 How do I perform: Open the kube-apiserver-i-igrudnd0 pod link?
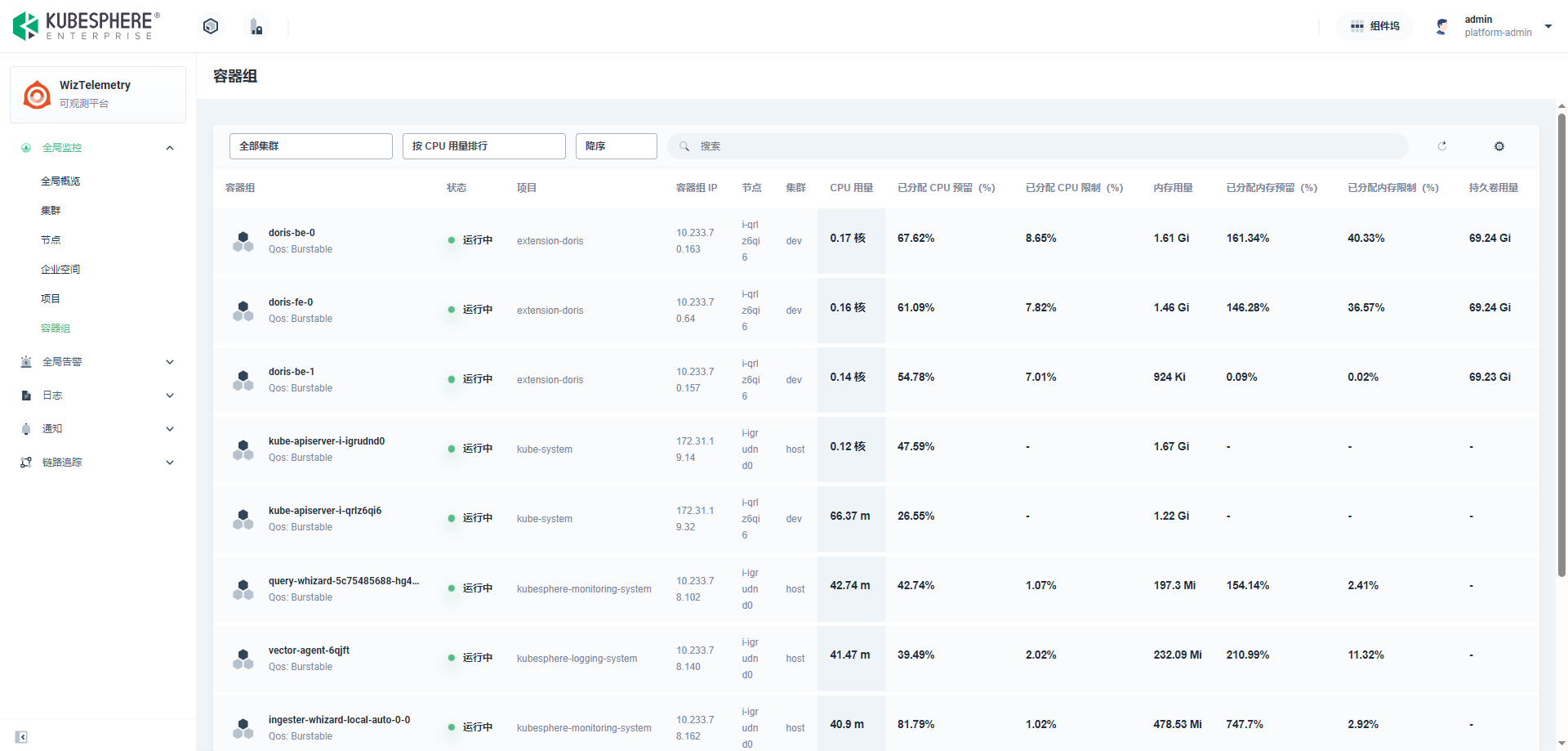pyautogui.click(x=326, y=441)
